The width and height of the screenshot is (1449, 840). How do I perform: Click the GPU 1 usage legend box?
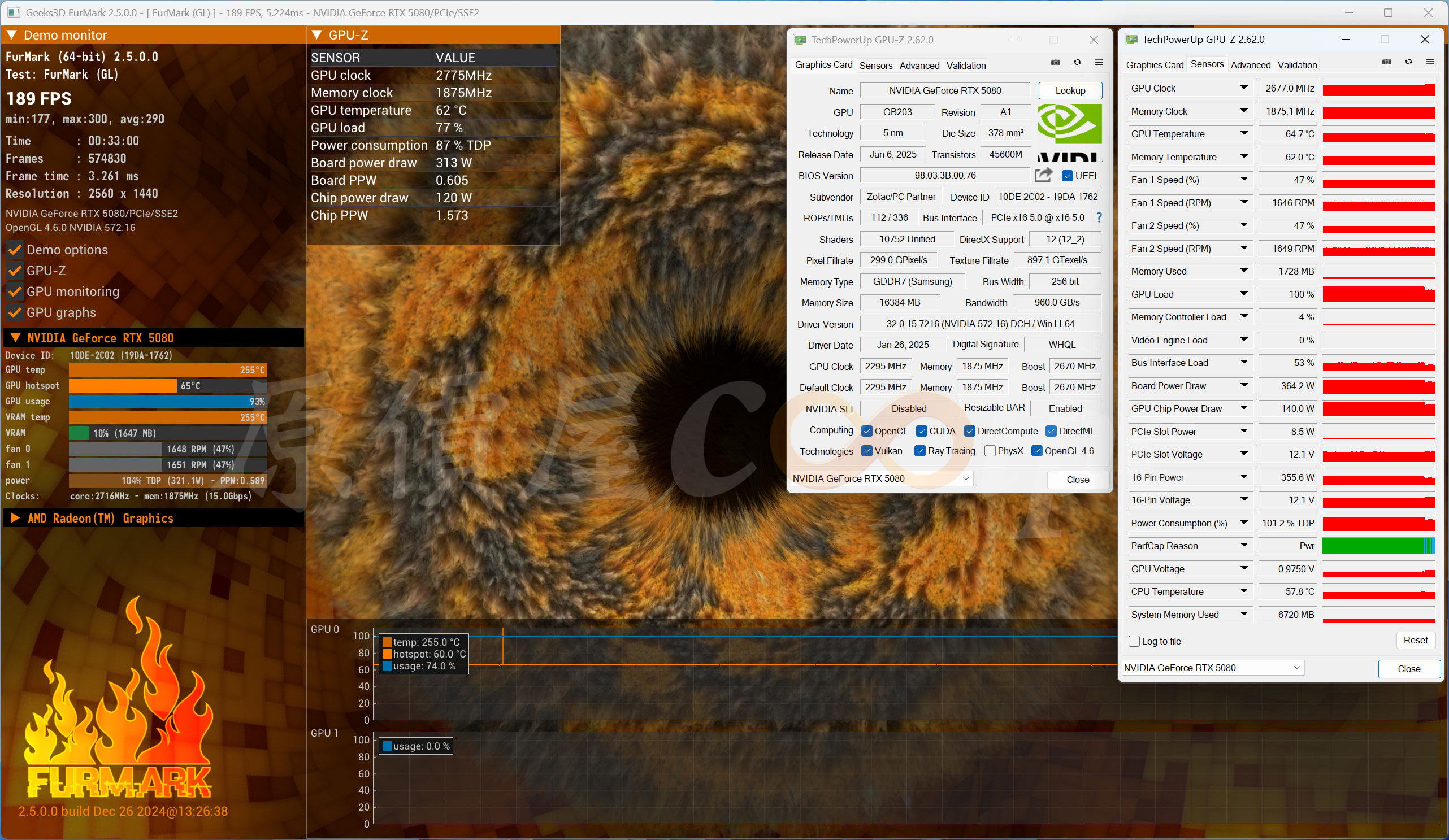pos(416,746)
